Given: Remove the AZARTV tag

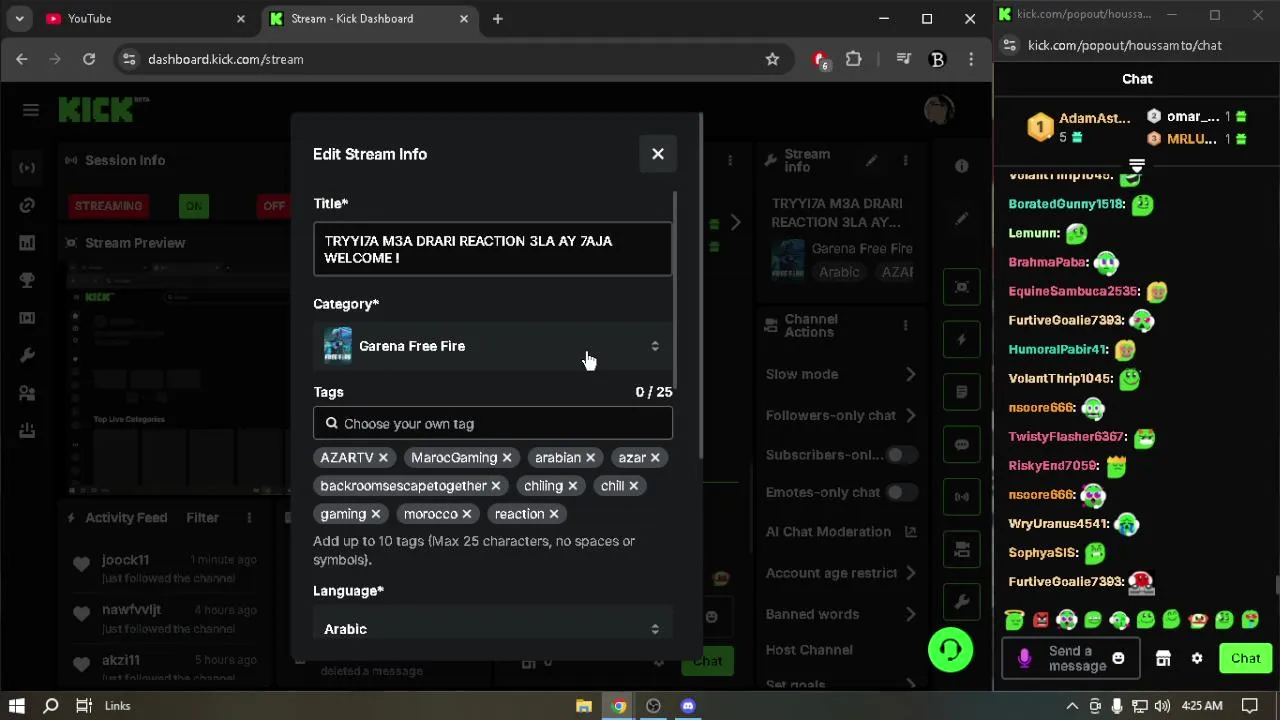Looking at the screenshot, I should click(383, 458).
